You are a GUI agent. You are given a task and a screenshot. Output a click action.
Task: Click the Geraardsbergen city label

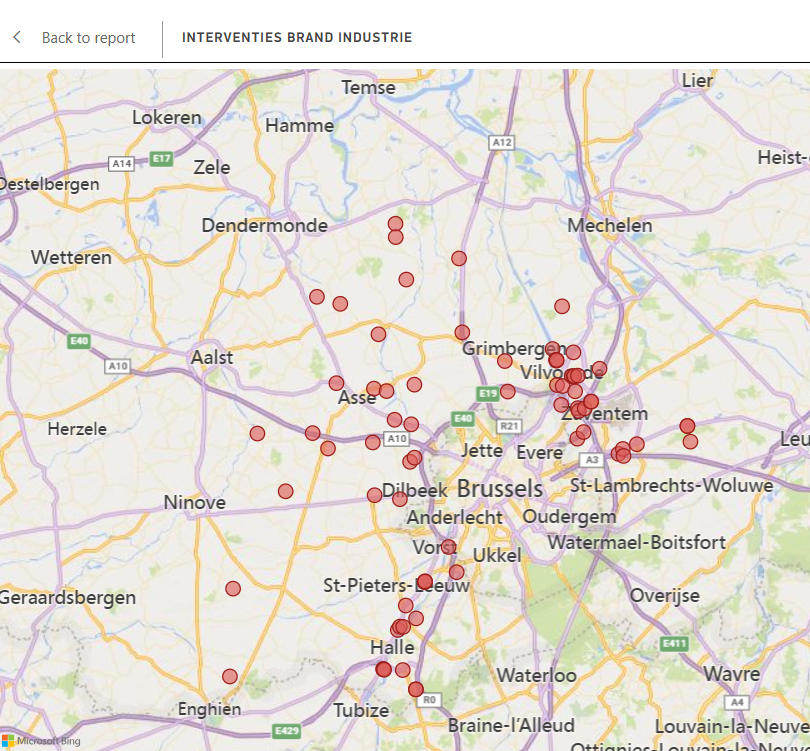[68, 598]
